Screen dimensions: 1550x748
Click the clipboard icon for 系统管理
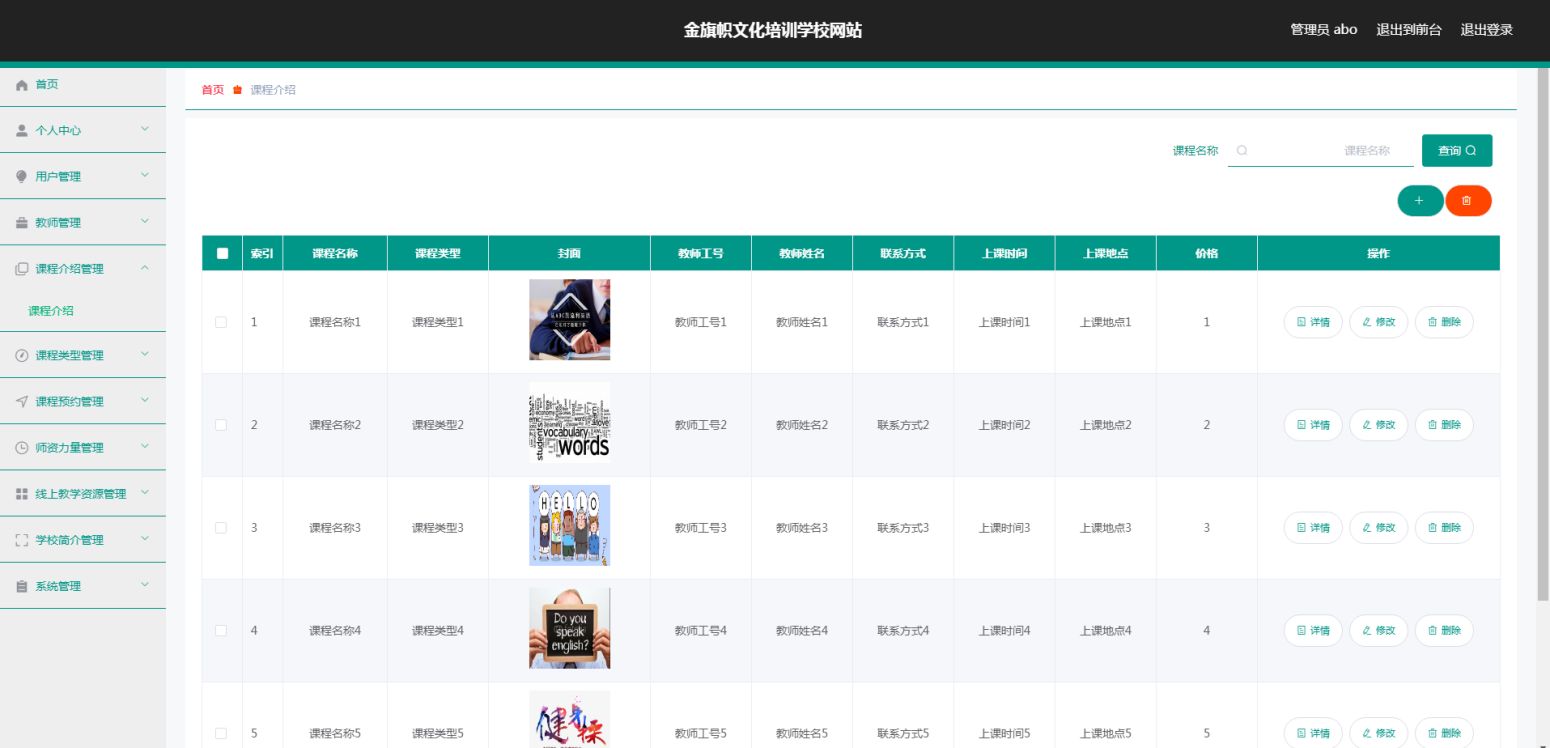[22, 587]
